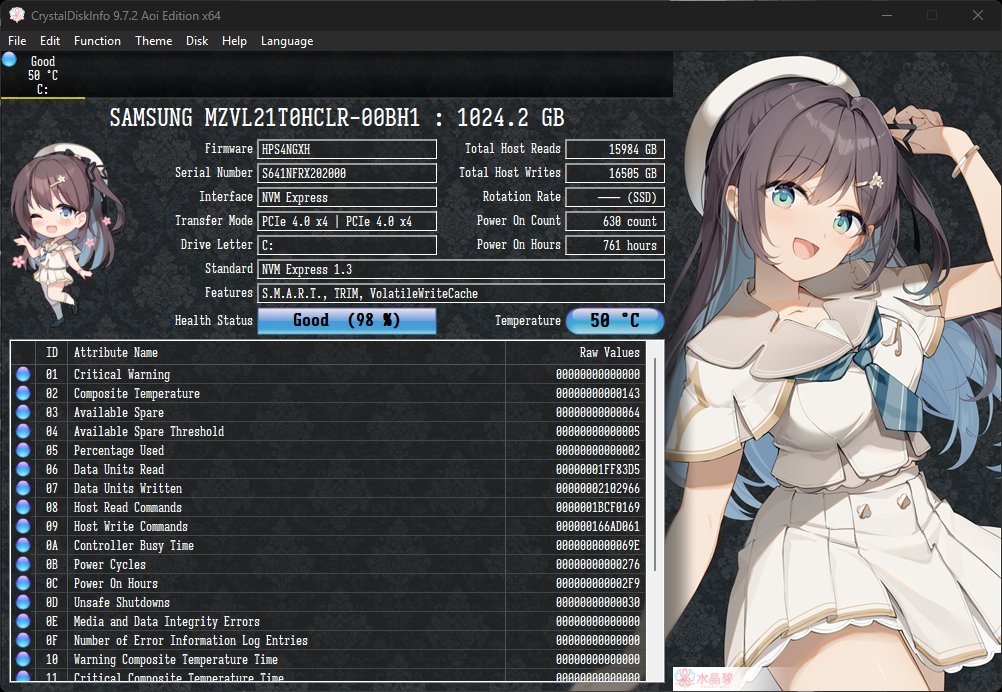The width and height of the screenshot is (1002, 692).
Task: Click the Features field with S.M.A.R.T., TRIM
Action: click(x=461, y=293)
